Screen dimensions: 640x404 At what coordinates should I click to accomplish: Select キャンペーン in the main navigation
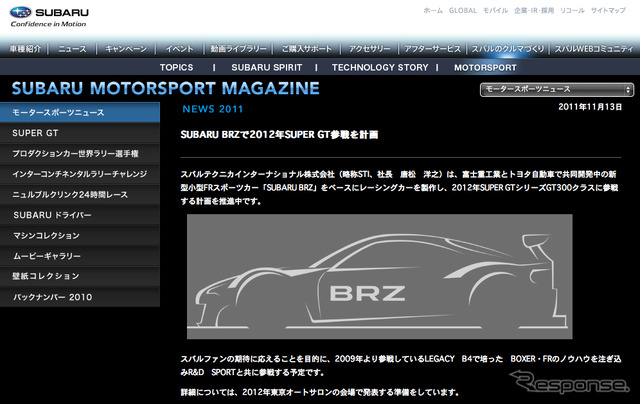(x=126, y=49)
